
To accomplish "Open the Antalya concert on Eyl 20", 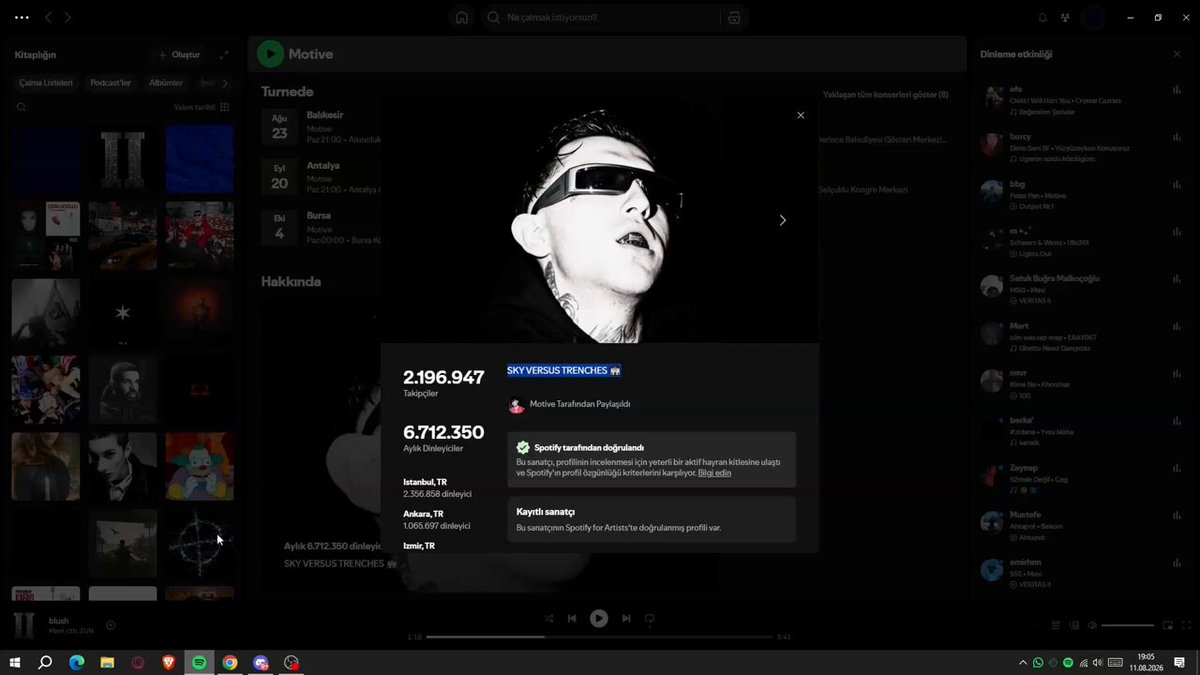I will pos(321,177).
